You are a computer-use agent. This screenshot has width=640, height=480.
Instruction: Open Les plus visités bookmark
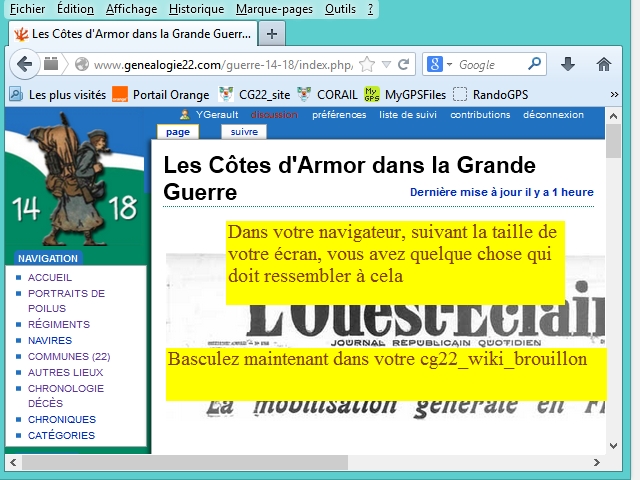click(58, 95)
